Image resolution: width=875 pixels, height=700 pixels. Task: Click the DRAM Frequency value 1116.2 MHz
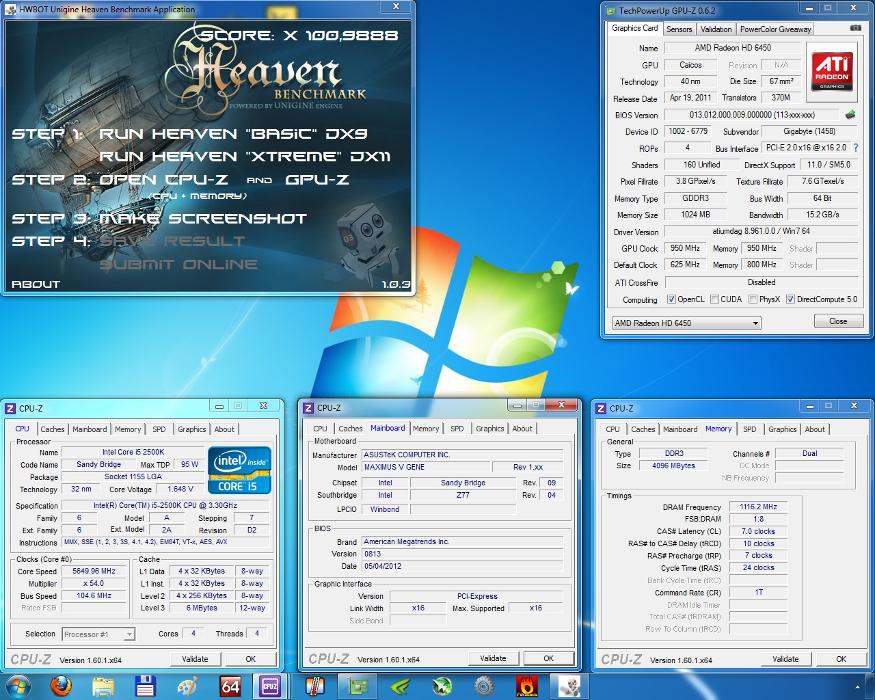758,507
